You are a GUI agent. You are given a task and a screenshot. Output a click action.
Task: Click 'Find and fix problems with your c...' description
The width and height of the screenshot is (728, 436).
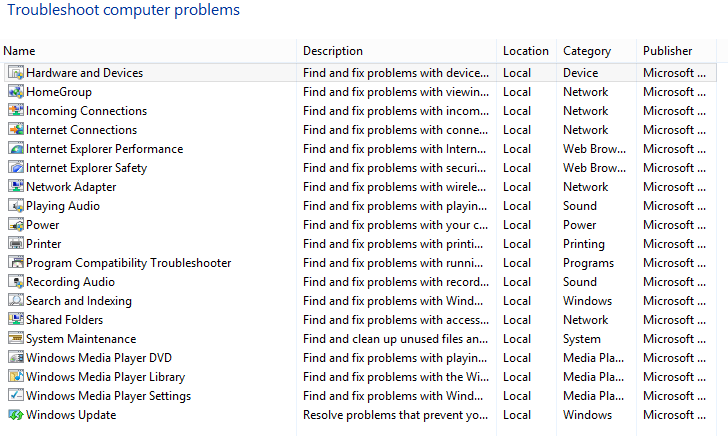click(x=396, y=225)
